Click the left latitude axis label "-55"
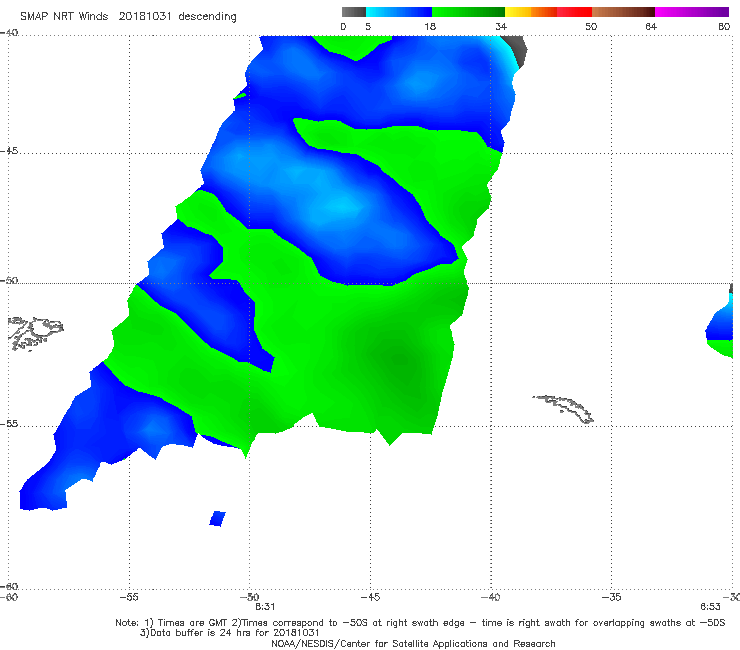The image size is (740, 650). pyautogui.click(x=9, y=424)
